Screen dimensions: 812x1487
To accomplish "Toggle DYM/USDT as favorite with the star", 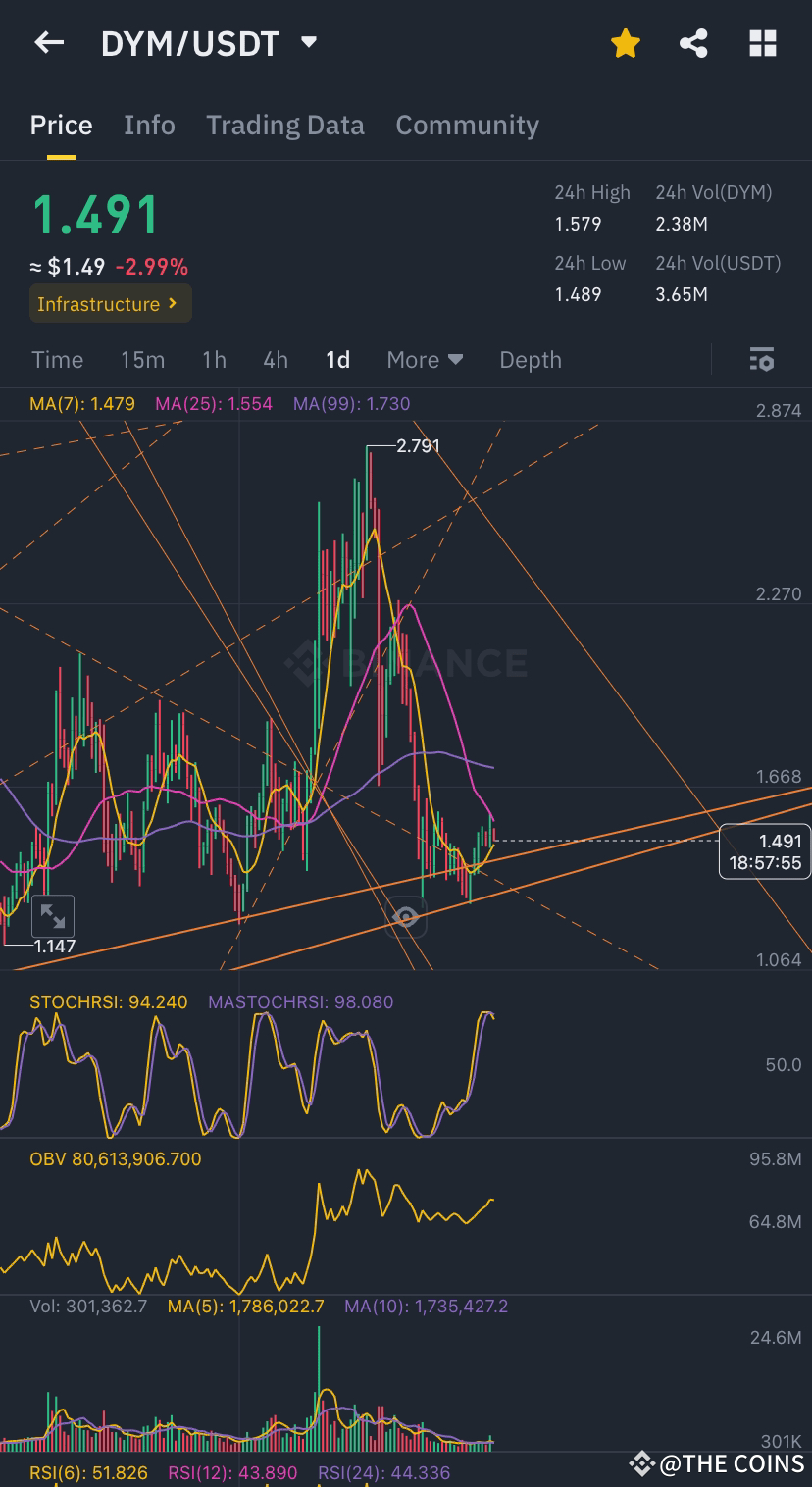I will 625,43.
